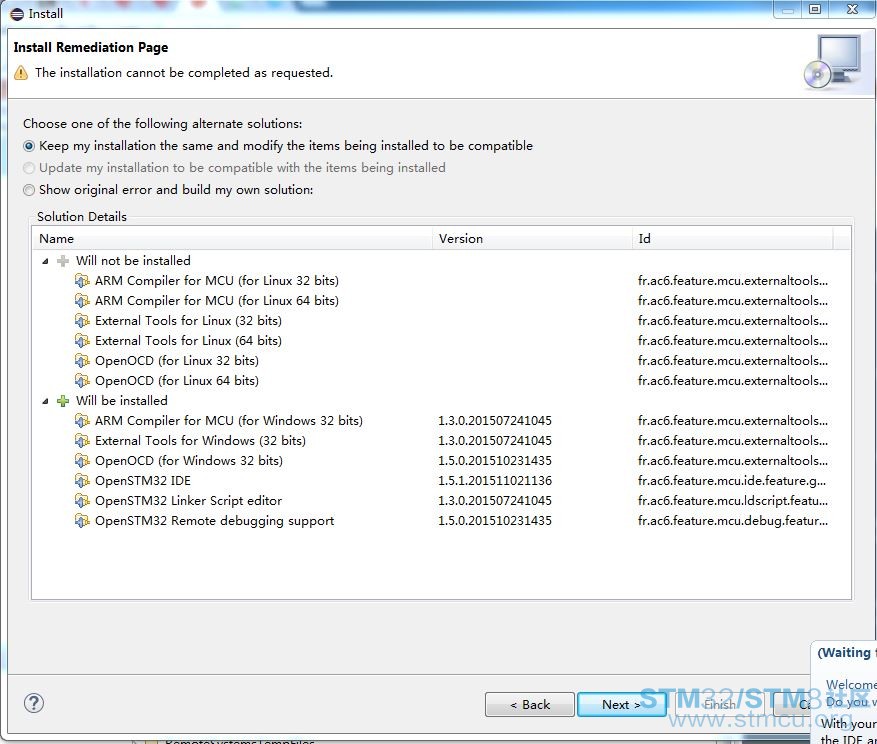Click the fr.ac6.feature.mcu.debug.featur... Id cell

733,521
